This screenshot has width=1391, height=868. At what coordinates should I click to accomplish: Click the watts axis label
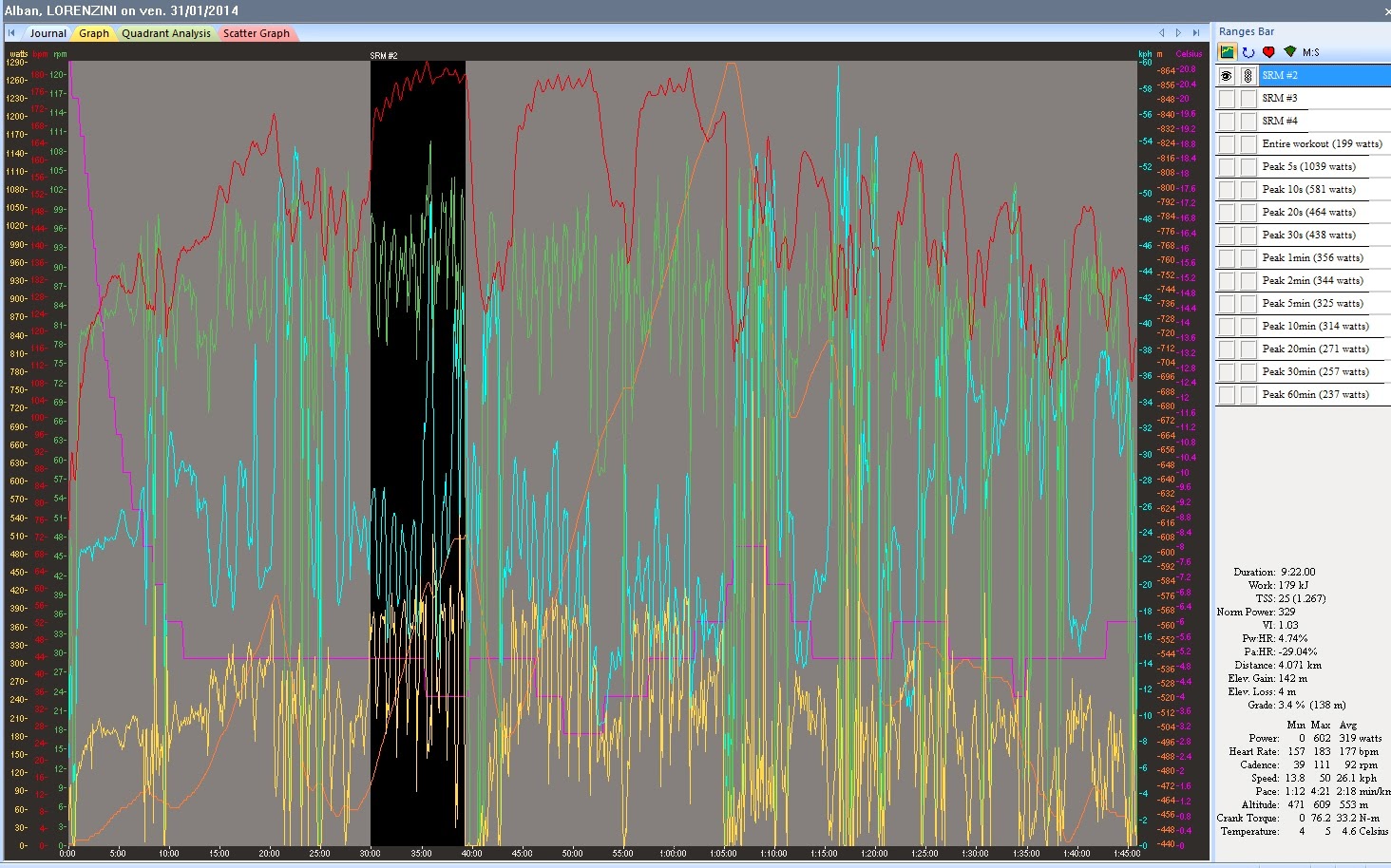click(19, 54)
